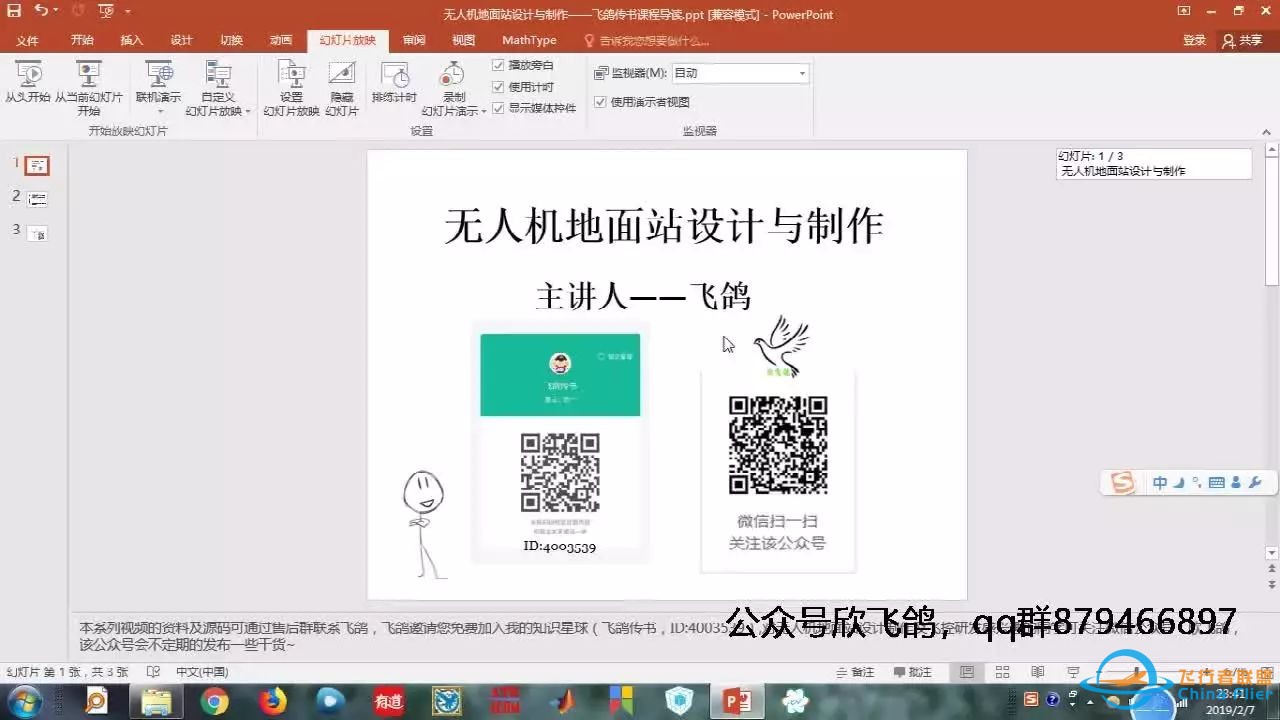Open Google Chrome from the taskbar
The image size is (1280, 720).
click(x=214, y=702)
